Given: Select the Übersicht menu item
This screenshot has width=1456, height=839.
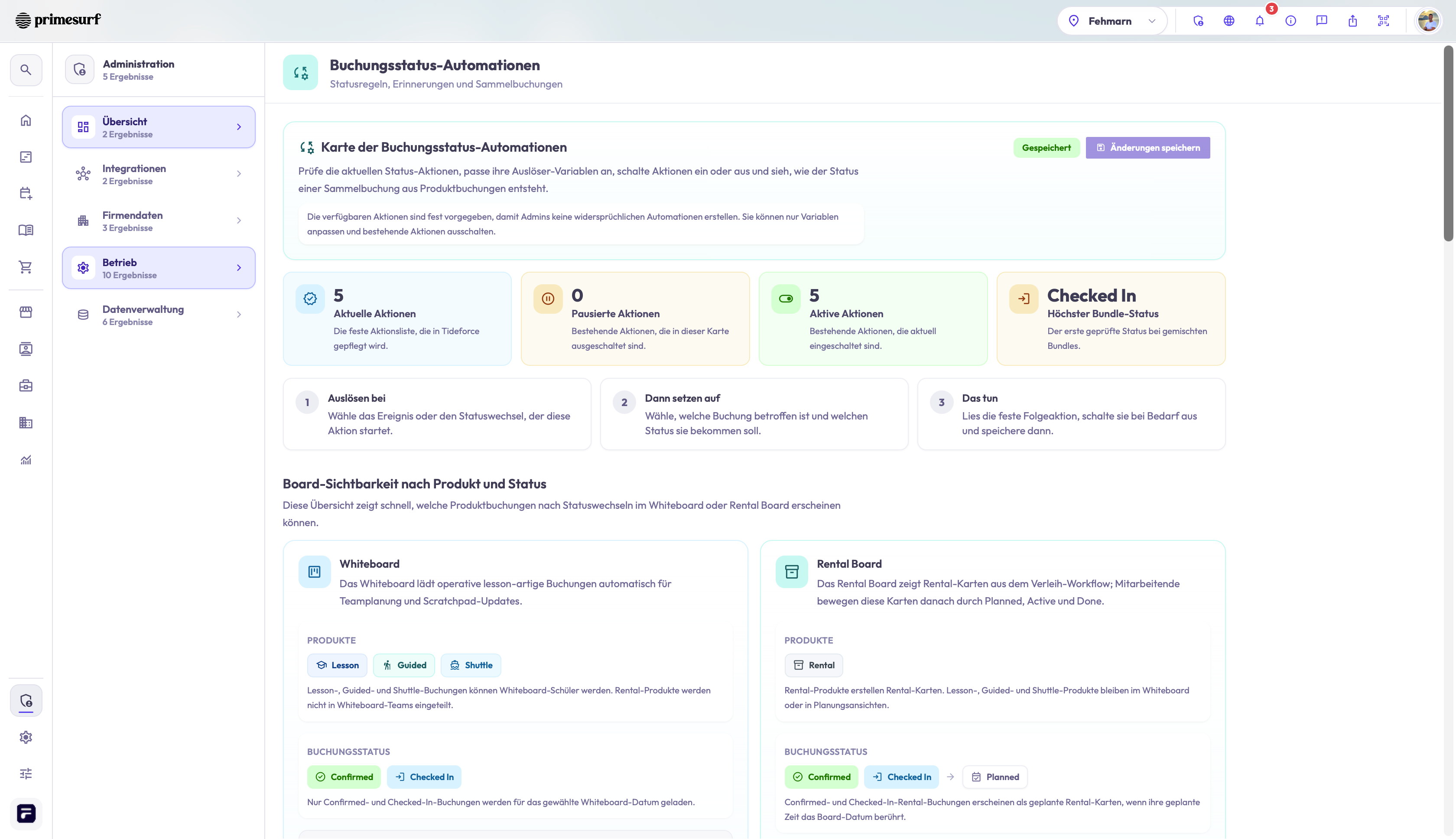Looking at the screenshot, I should (x=159, y=127).
